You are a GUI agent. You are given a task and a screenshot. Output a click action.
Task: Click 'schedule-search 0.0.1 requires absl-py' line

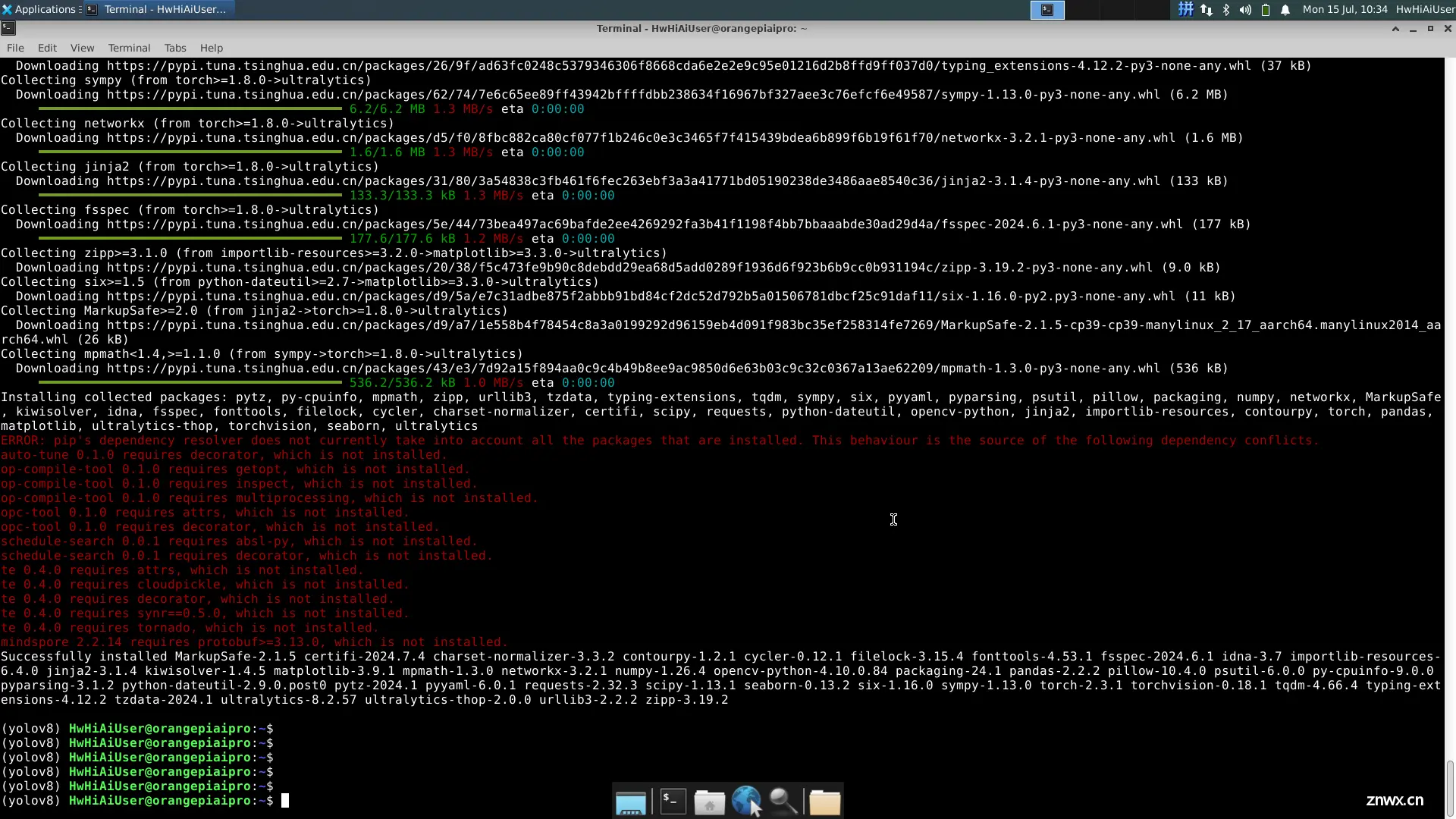(239, 541)
